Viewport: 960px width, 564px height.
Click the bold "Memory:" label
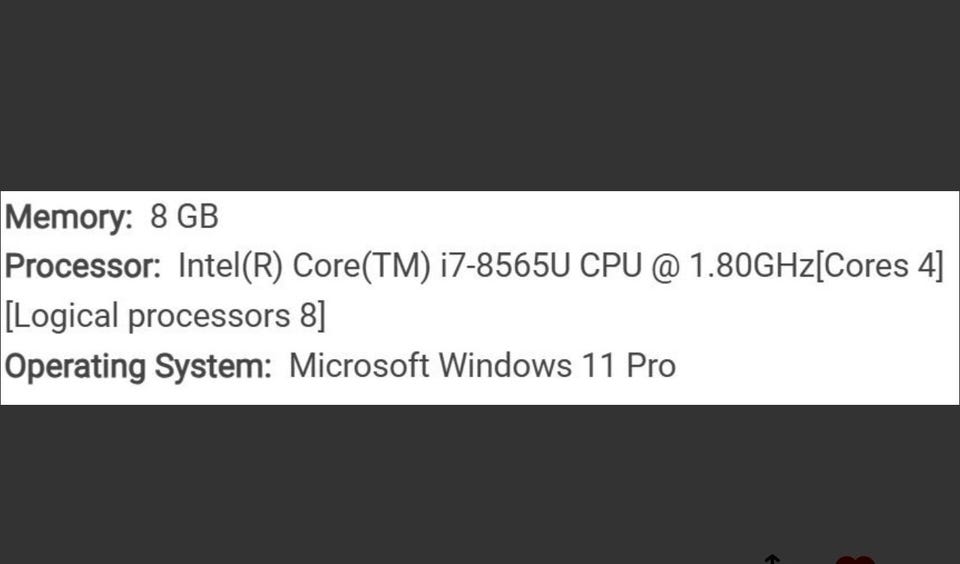[69, 217]
